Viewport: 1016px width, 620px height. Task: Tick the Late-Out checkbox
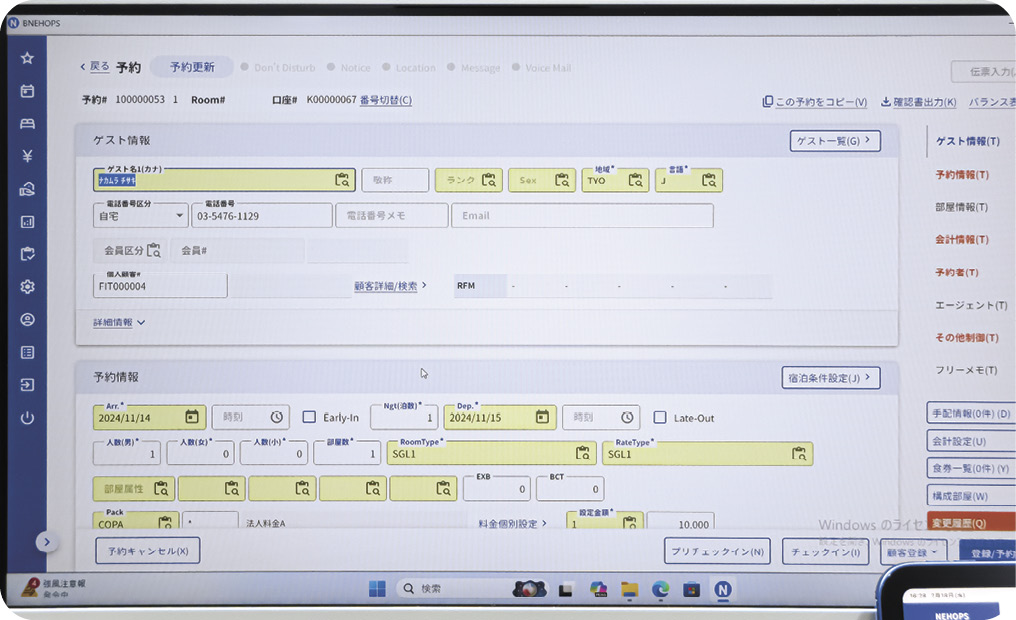pos(659,417)
